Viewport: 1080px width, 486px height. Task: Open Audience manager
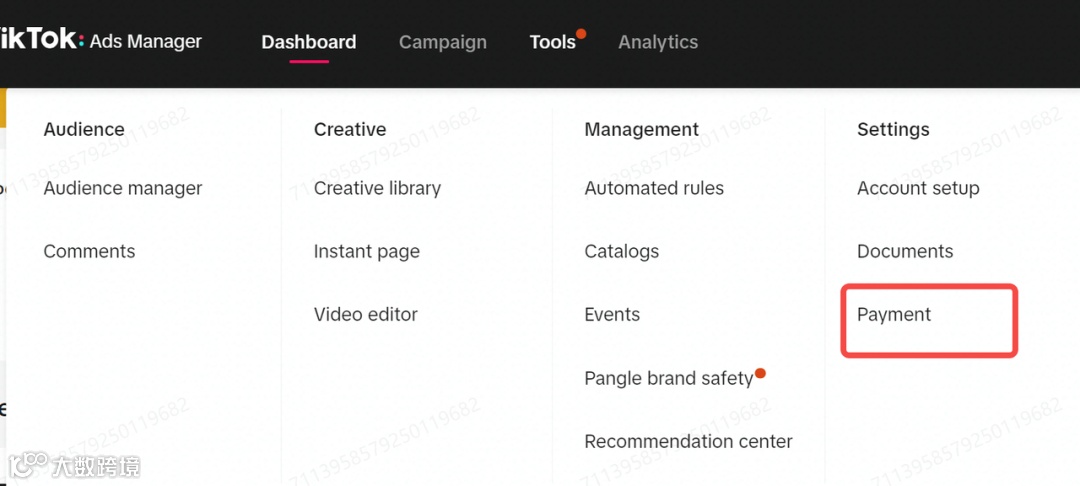(122, 188)
